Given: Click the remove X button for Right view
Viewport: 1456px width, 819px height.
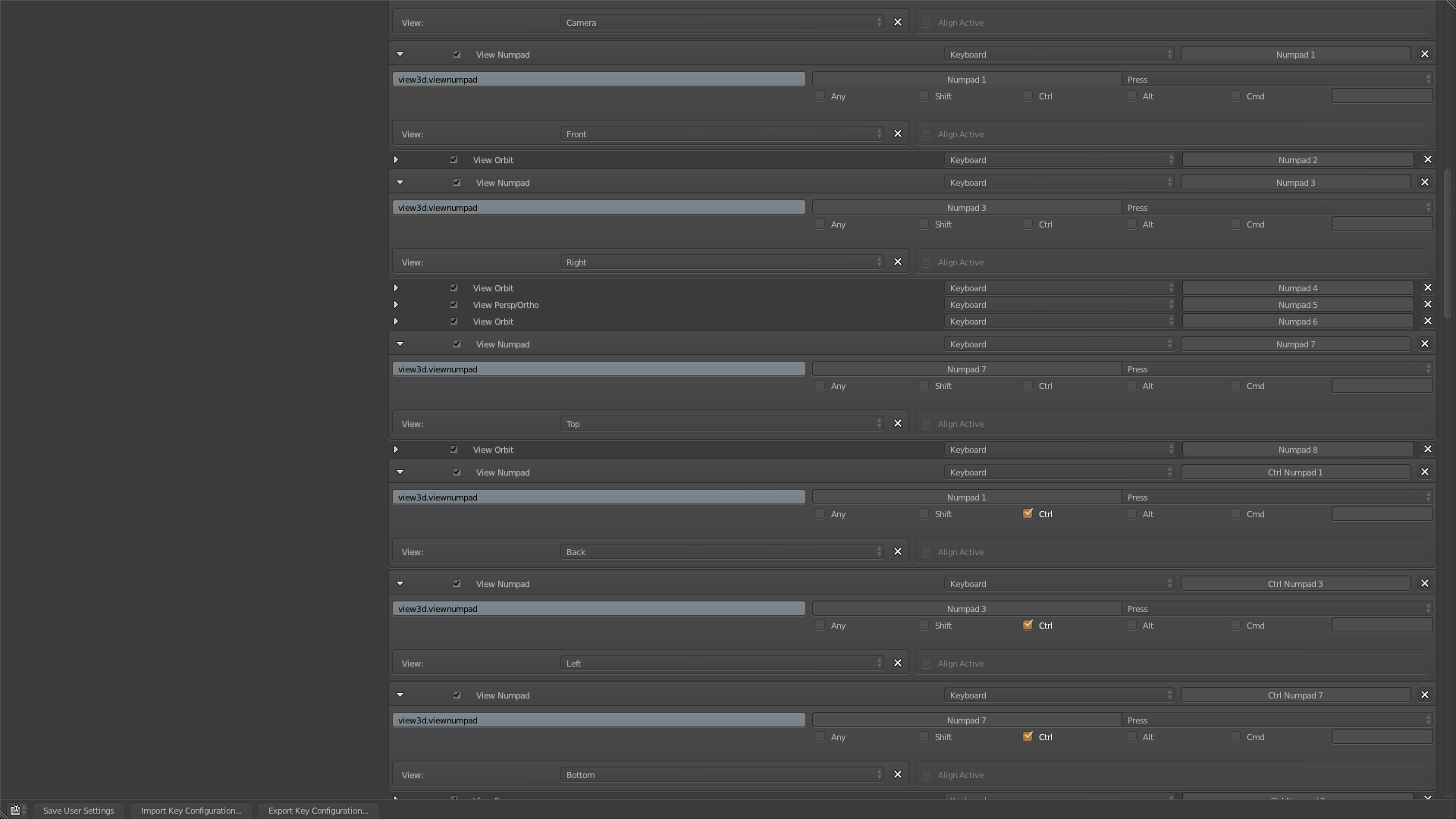Looking at the screenshot, I should (899, 262).
